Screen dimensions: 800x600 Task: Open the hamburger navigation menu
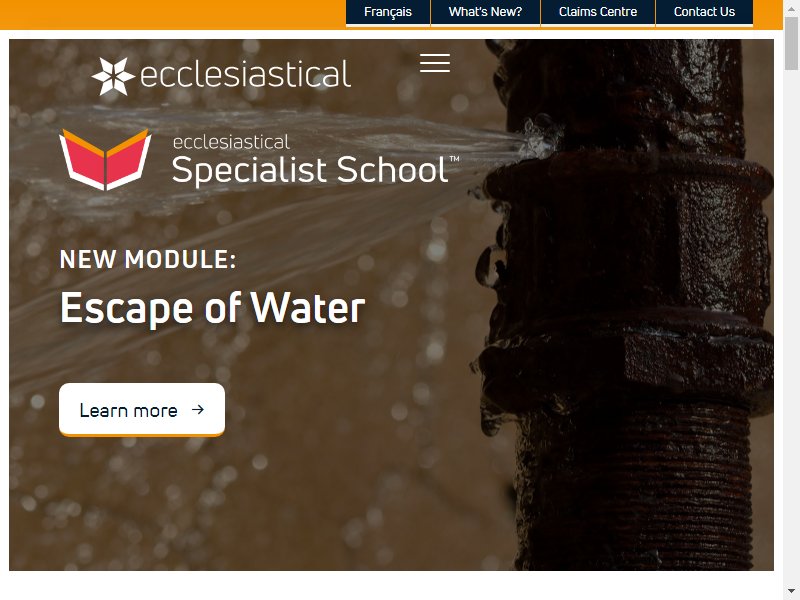(x=435, y=63)
